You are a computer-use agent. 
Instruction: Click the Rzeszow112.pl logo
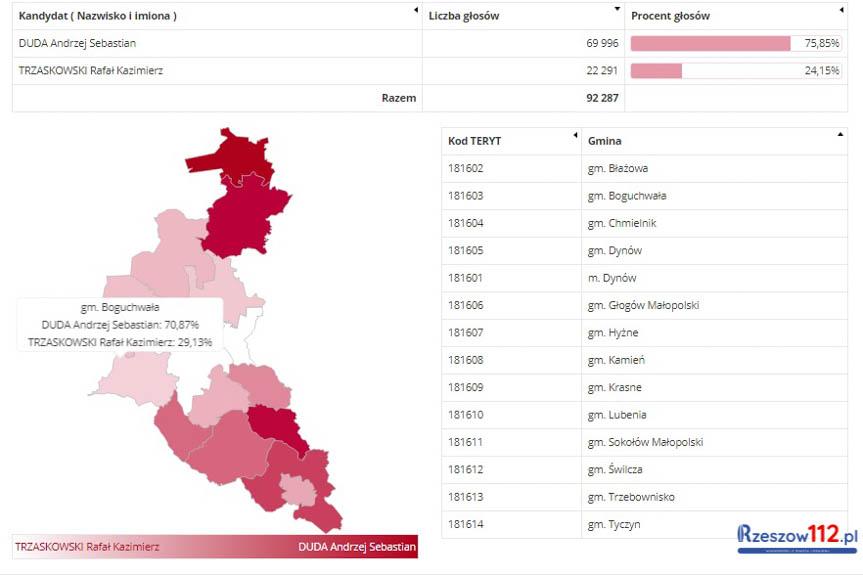coord(797,538)
